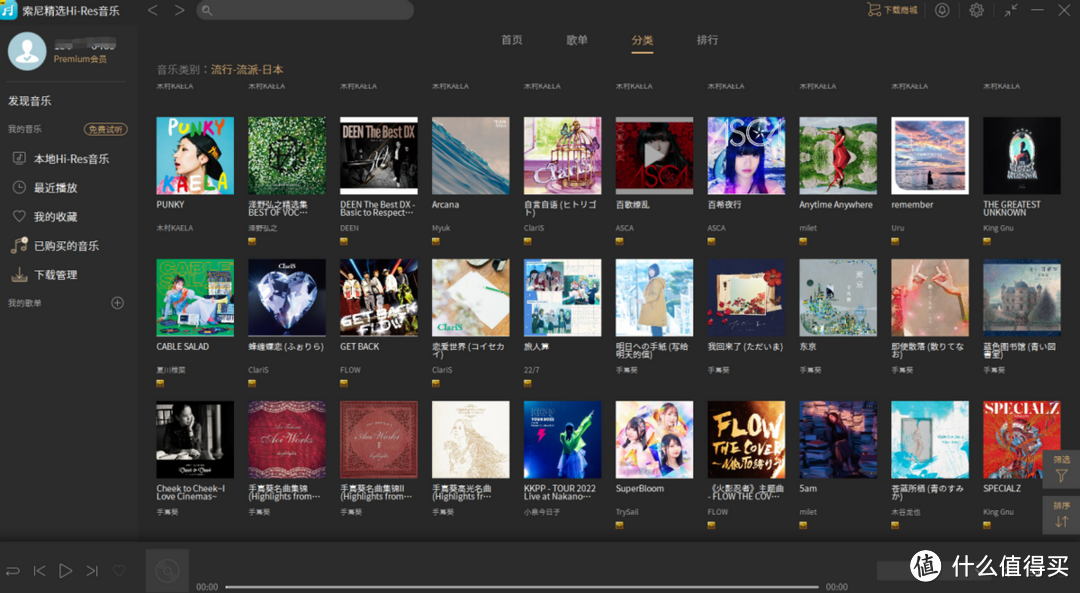Image resolution: width=1080 pixels, height=593 pixels.
Task: Skip to previous track
Action: click(39, 570)
